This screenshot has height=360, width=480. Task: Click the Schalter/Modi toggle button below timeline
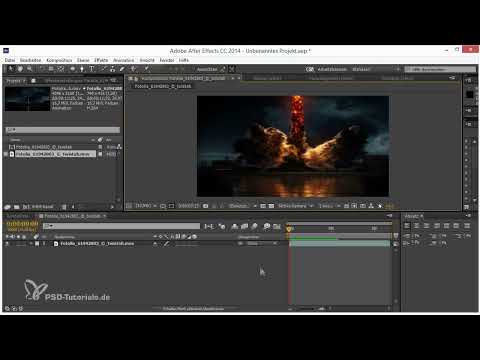[193, 309]
